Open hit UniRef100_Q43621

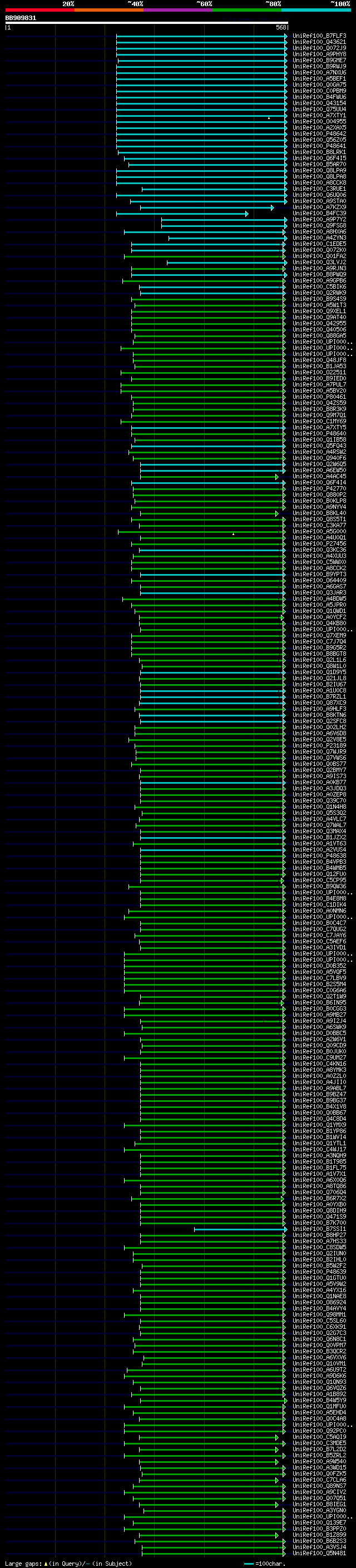pyautogui.click(x=319, y=42)
